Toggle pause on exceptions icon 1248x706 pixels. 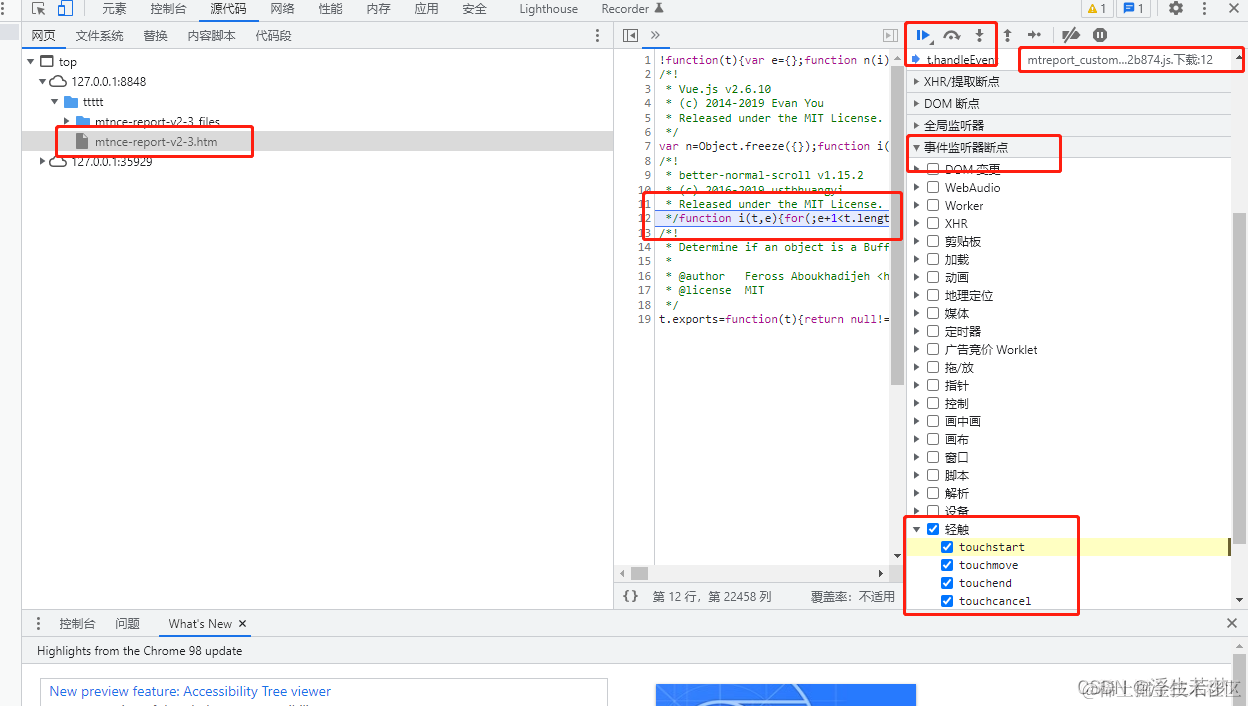coord(1100,35)
